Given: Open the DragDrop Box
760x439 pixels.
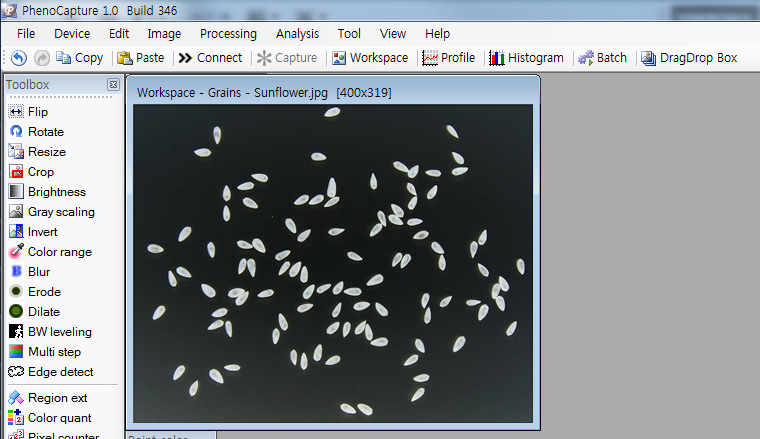Looking at the screenshot, I should (689, 58).
